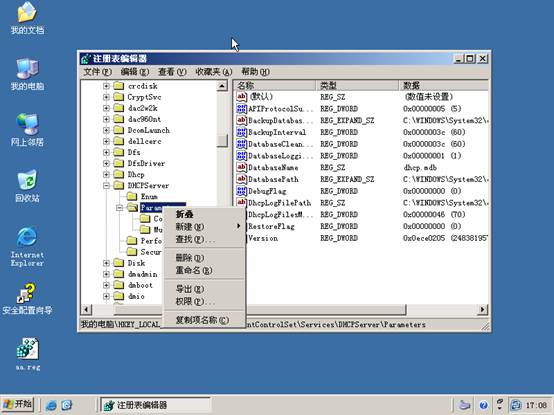Click the DebugFlag DWORD icon

(x=241, y=191)
